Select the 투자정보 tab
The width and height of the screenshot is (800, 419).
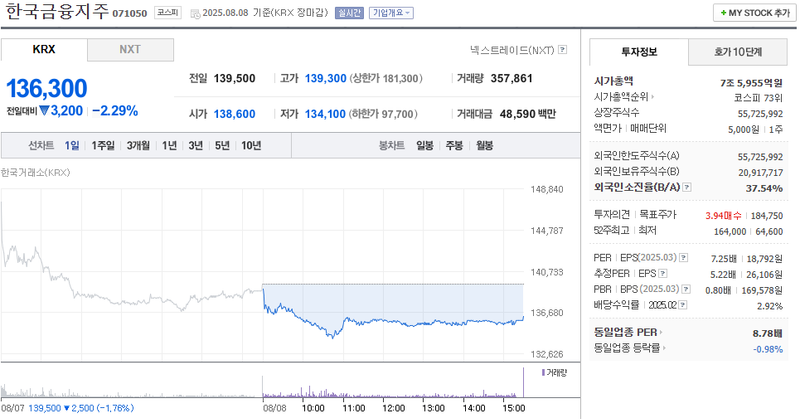(x=639, y=52)
